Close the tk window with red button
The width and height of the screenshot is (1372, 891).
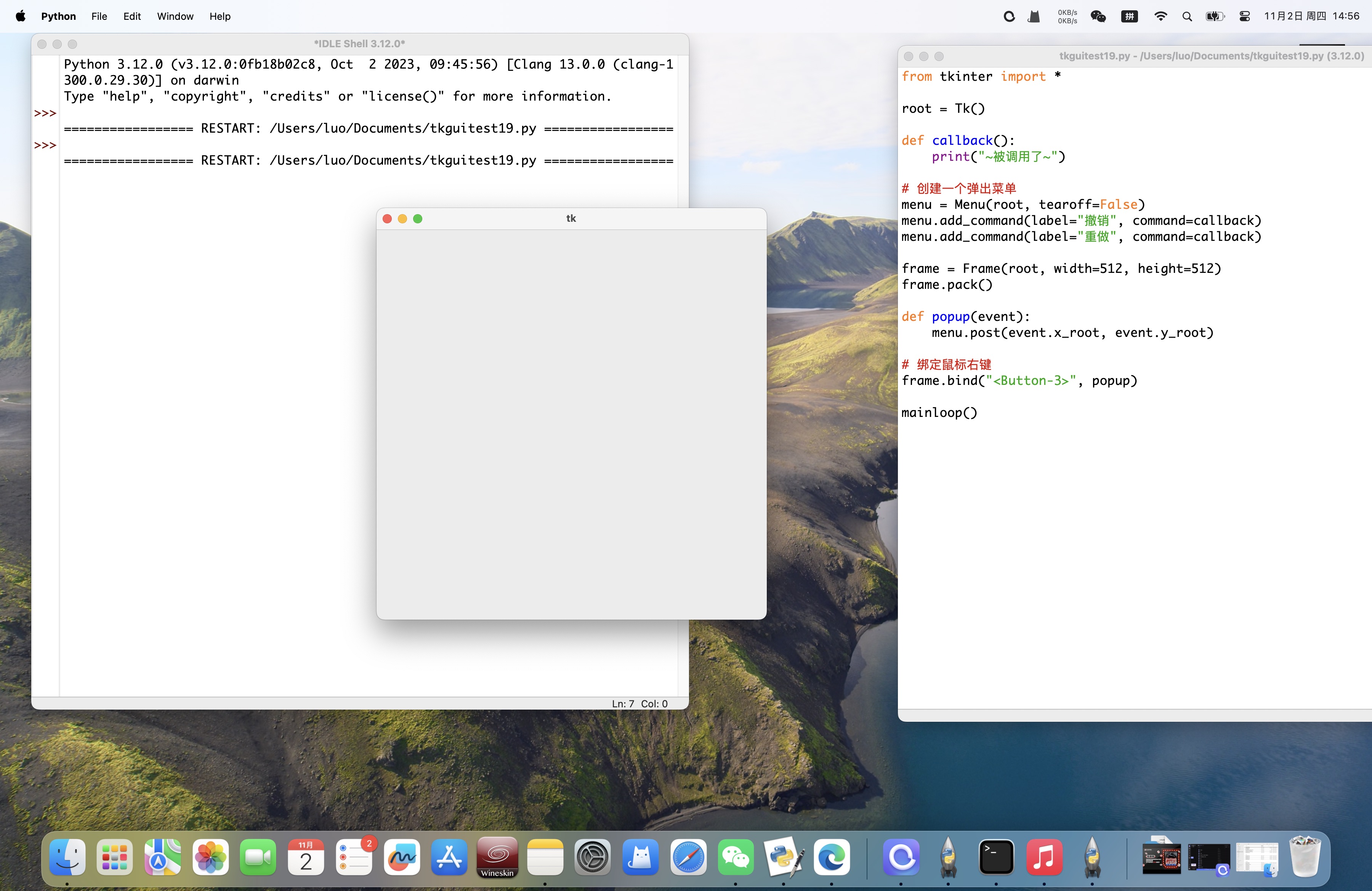(387, 218)
